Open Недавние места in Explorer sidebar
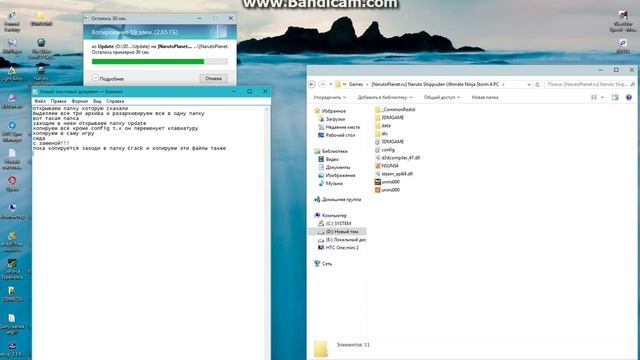This screenshot has width=640, height=360. 339,127
